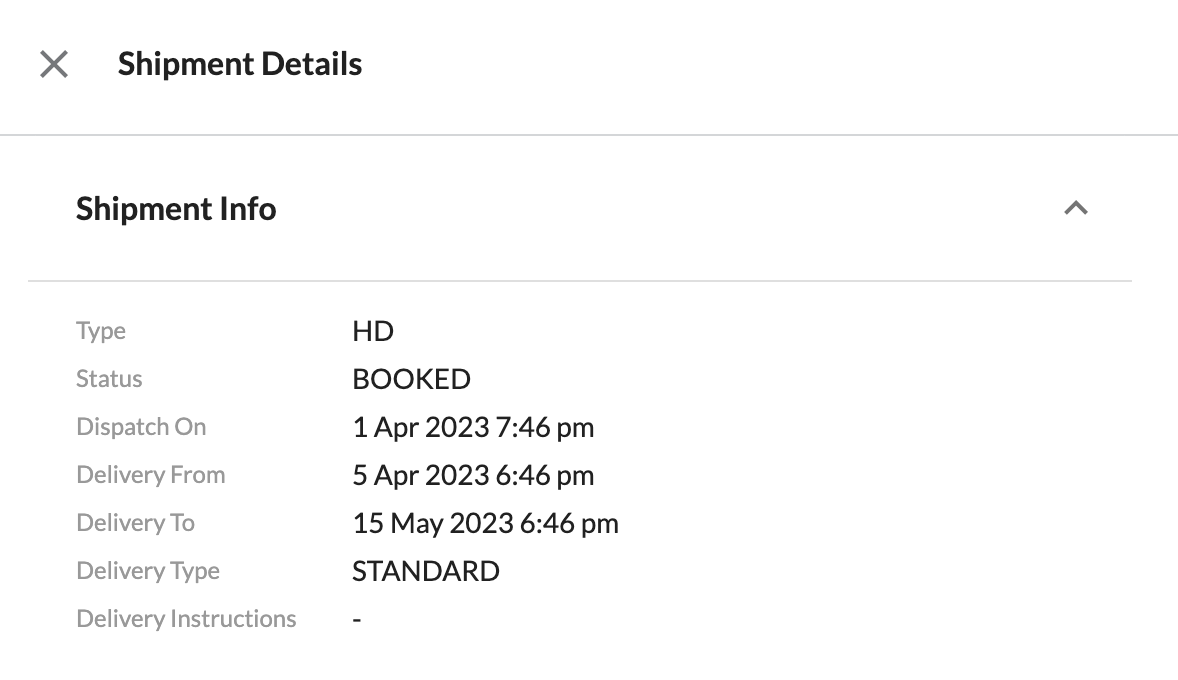1178x680 pixels.
Task: Click the Delivery Type label
Action: (148, 571)
